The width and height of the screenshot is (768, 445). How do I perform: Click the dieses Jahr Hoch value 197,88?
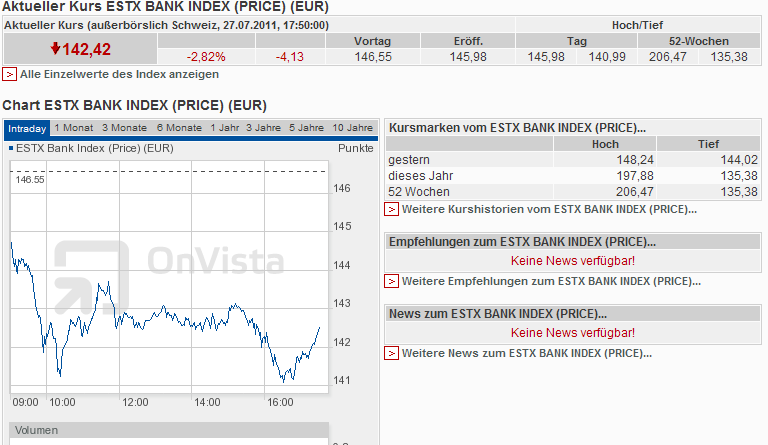pos(635,176)
